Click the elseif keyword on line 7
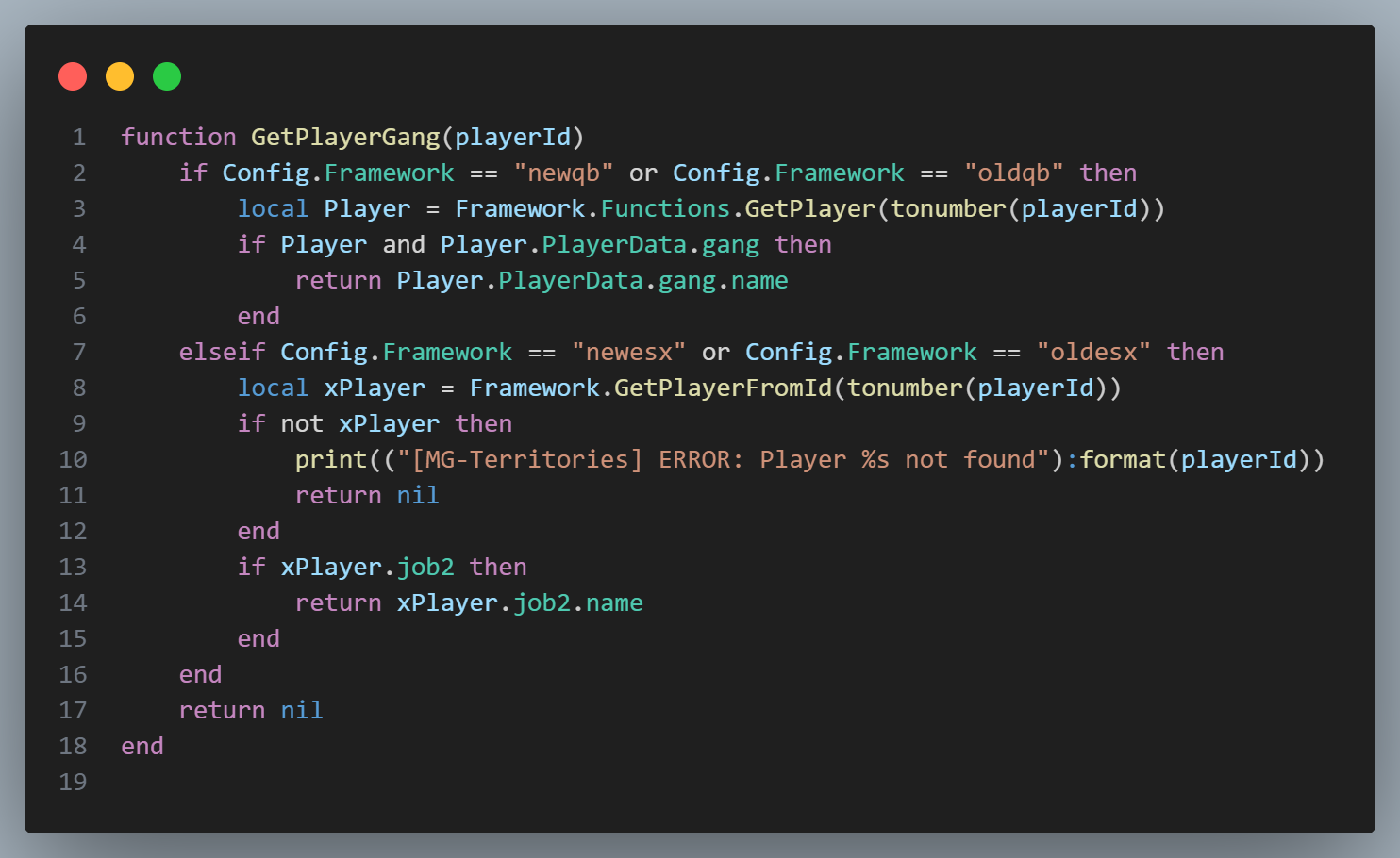This screenshot has height=858, width=1400. tap(222, 353)
